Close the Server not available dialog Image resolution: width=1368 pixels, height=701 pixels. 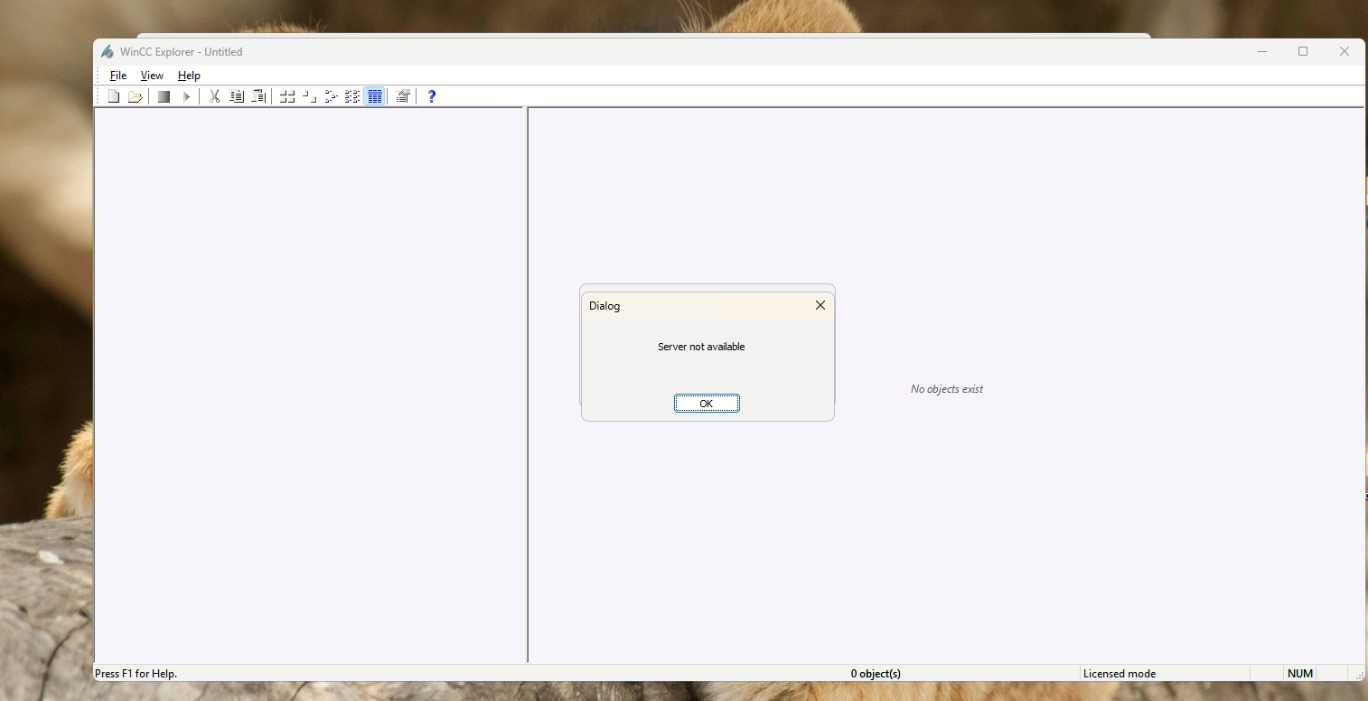(x=820, y=305)
